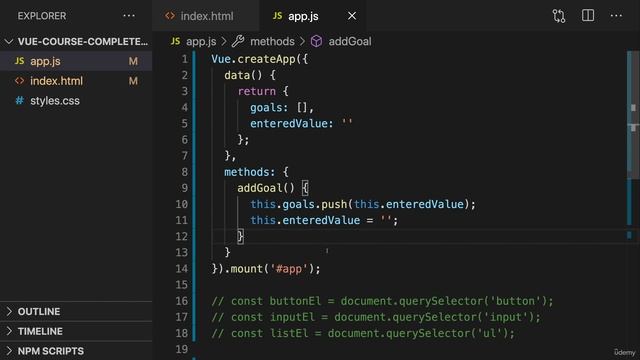
Task: Close the app.js tab
Action: (x=352, y=16)
